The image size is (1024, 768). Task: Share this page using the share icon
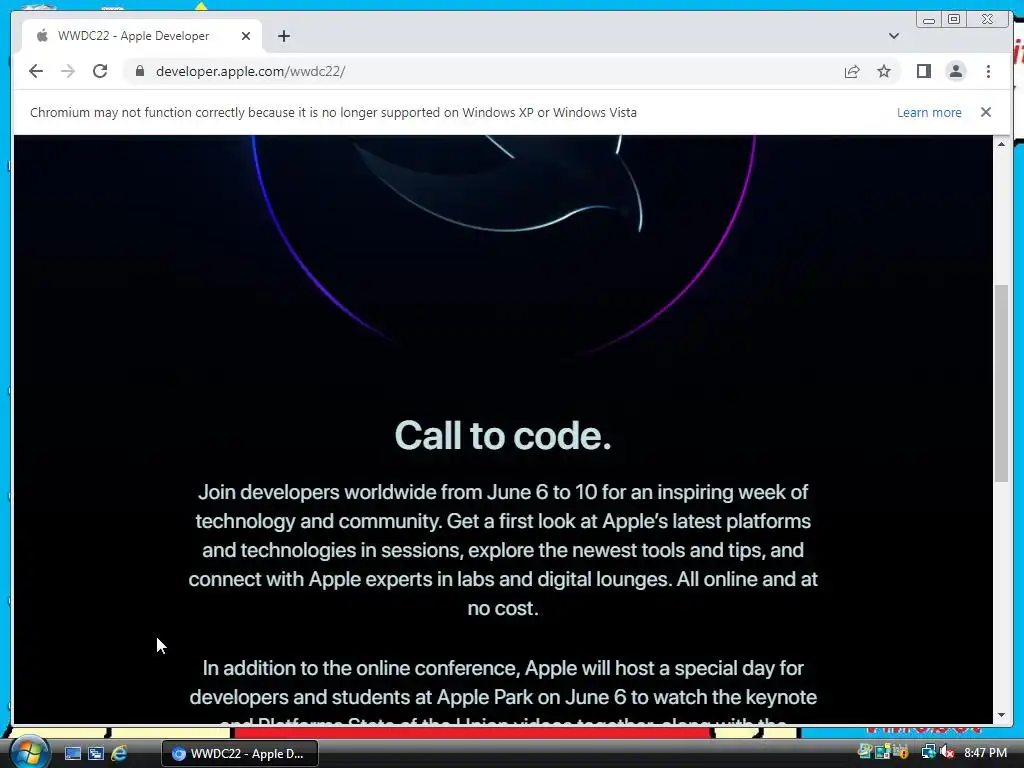tap(852, 71)
